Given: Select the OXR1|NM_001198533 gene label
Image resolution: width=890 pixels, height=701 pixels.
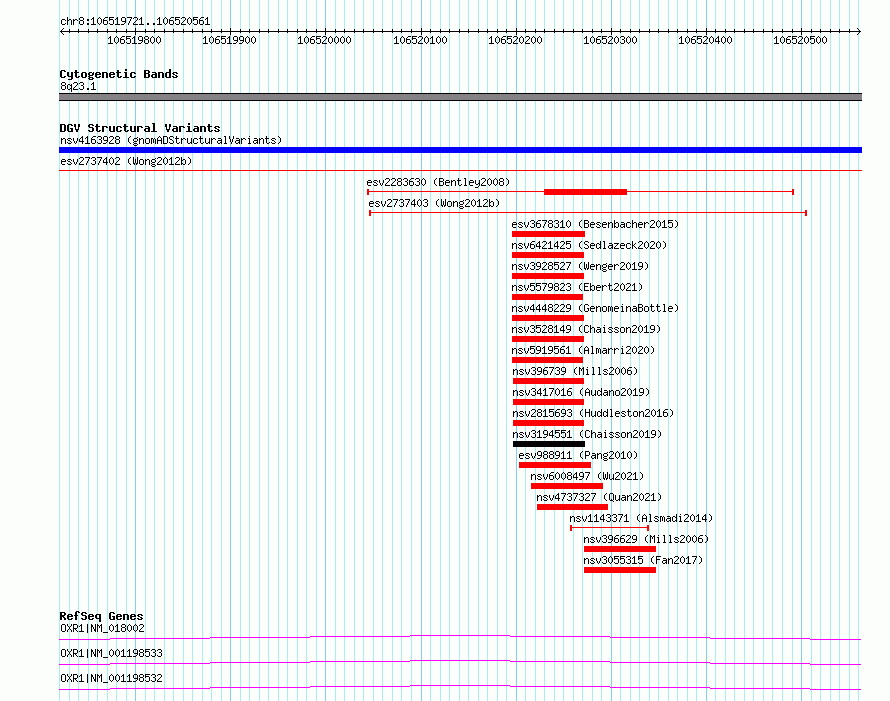Looking at the screenshot, I should coord(111,653).
